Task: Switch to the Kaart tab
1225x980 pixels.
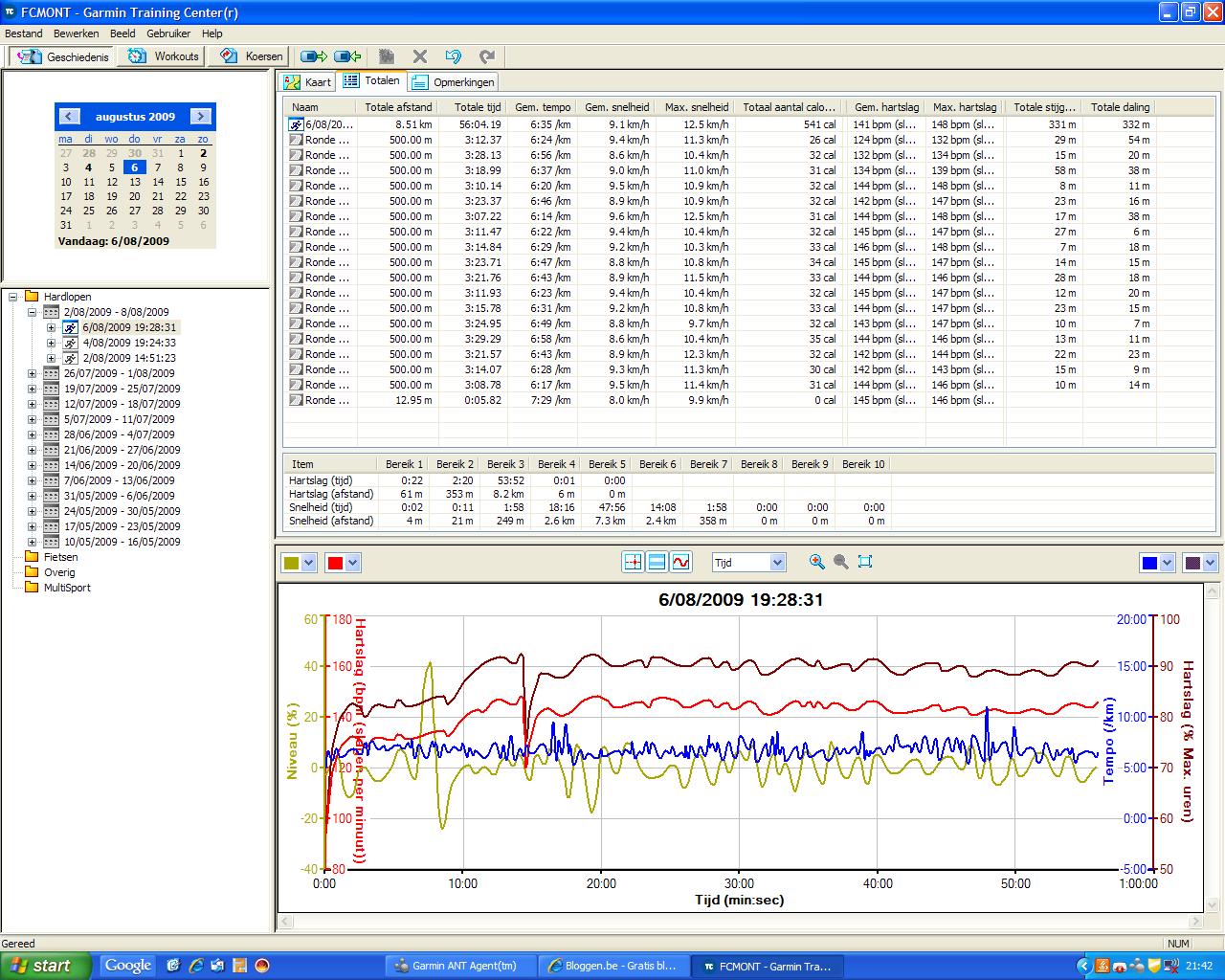Action: [x=308, y=82]
